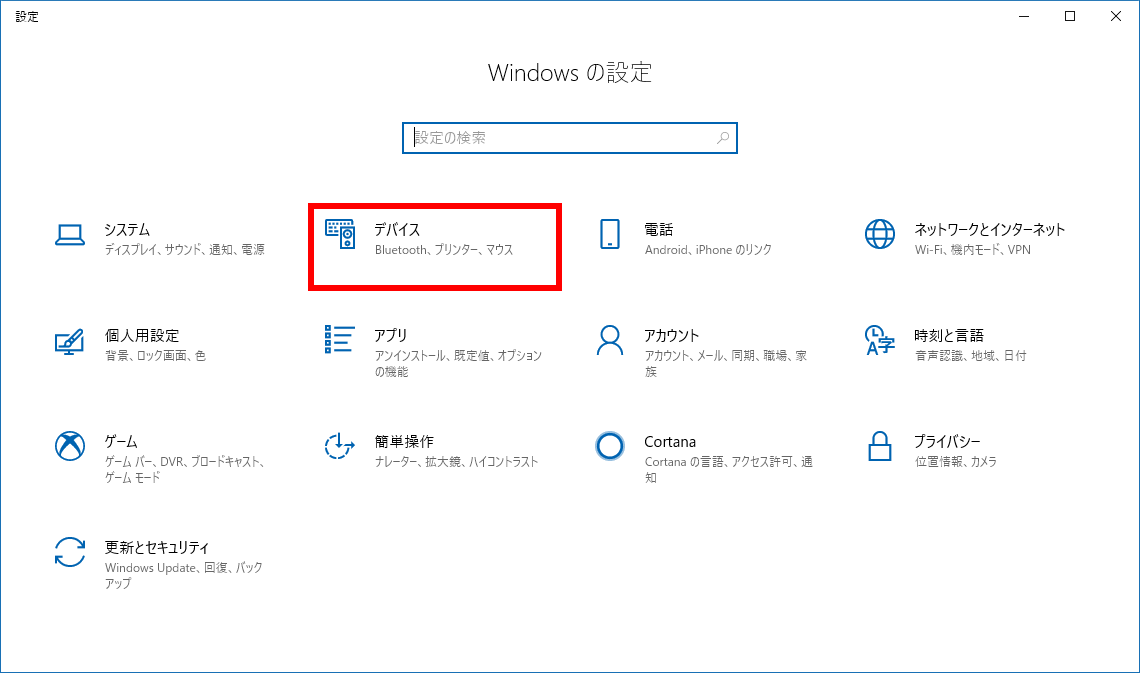The width and height of the screenshot is (1140, 673).
Task: Maximize the 設定 window
Action: (1070, 16)
